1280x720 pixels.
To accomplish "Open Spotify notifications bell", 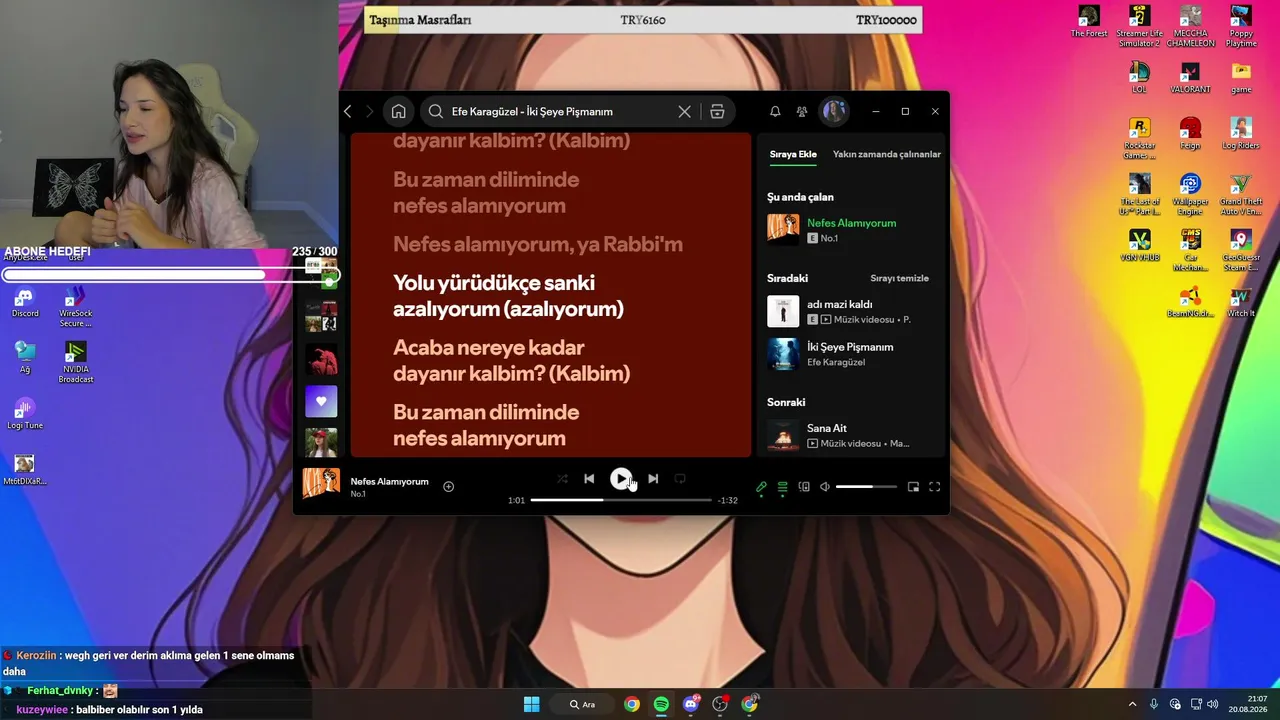I will click(x=775, y=111).
